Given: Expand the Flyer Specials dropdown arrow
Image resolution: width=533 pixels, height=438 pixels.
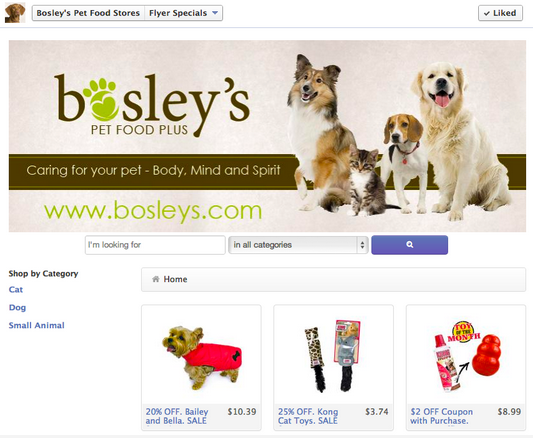Looking at the screenshot, I should click(215, 13).
